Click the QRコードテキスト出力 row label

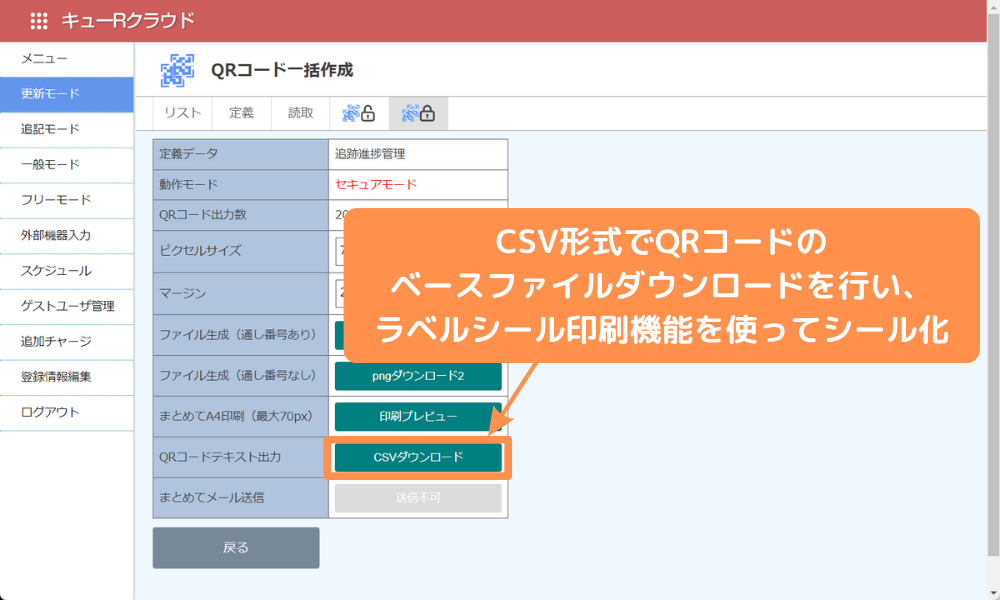[240, 458]
